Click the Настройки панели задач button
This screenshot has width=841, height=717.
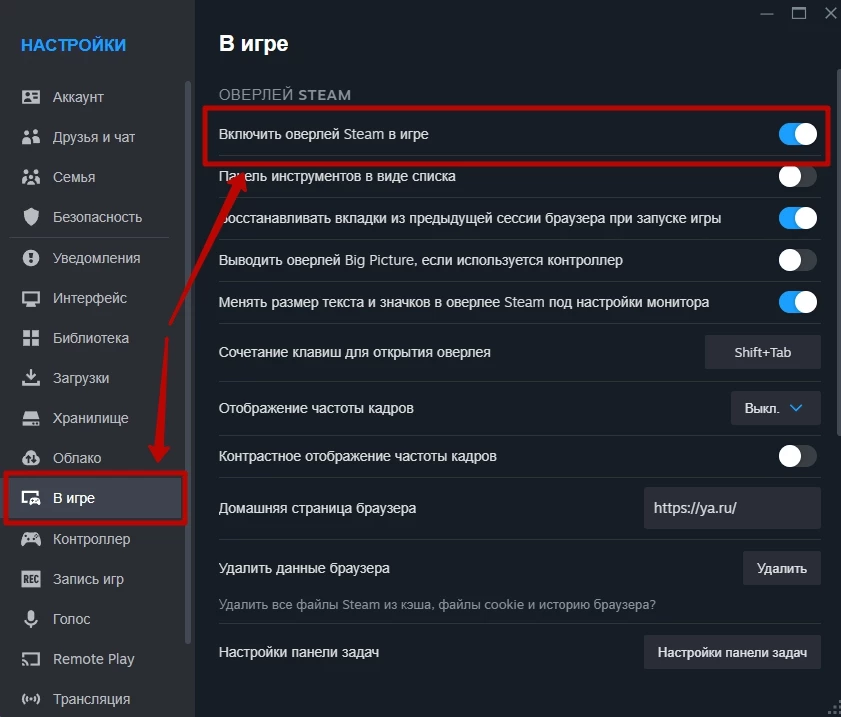click(731, 652)
